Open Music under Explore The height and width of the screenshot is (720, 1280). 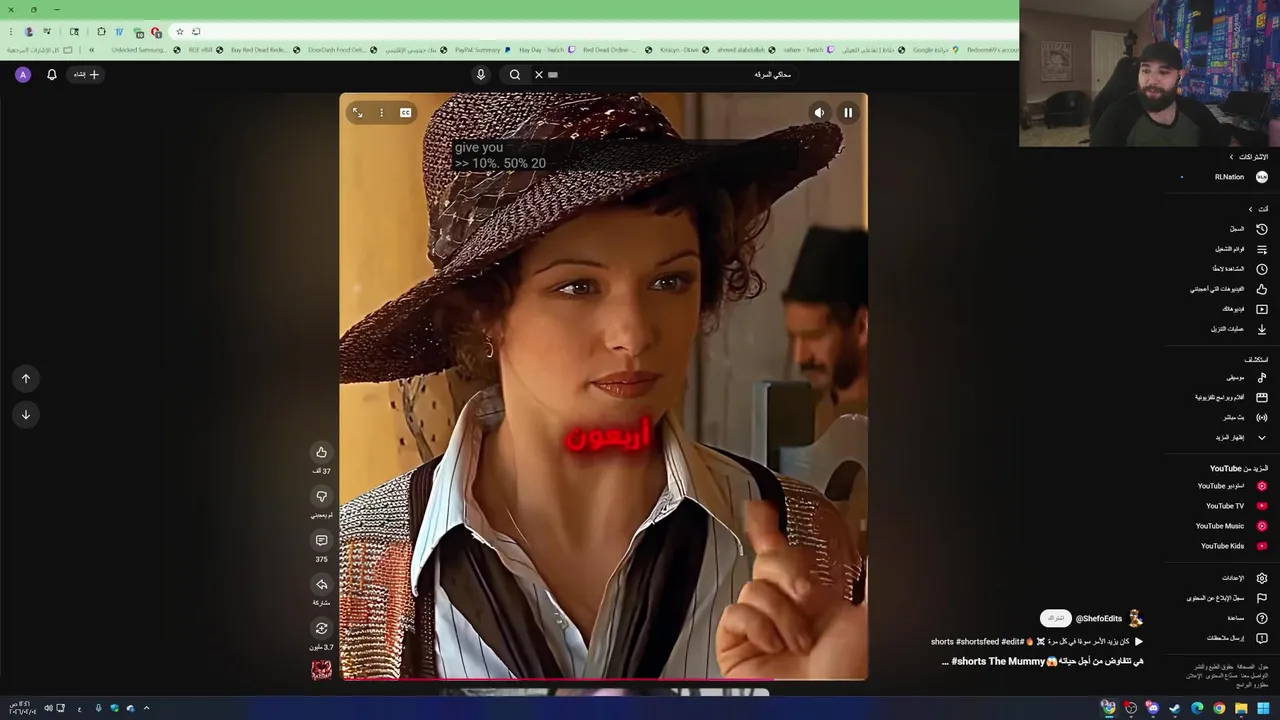point(1222,377)
